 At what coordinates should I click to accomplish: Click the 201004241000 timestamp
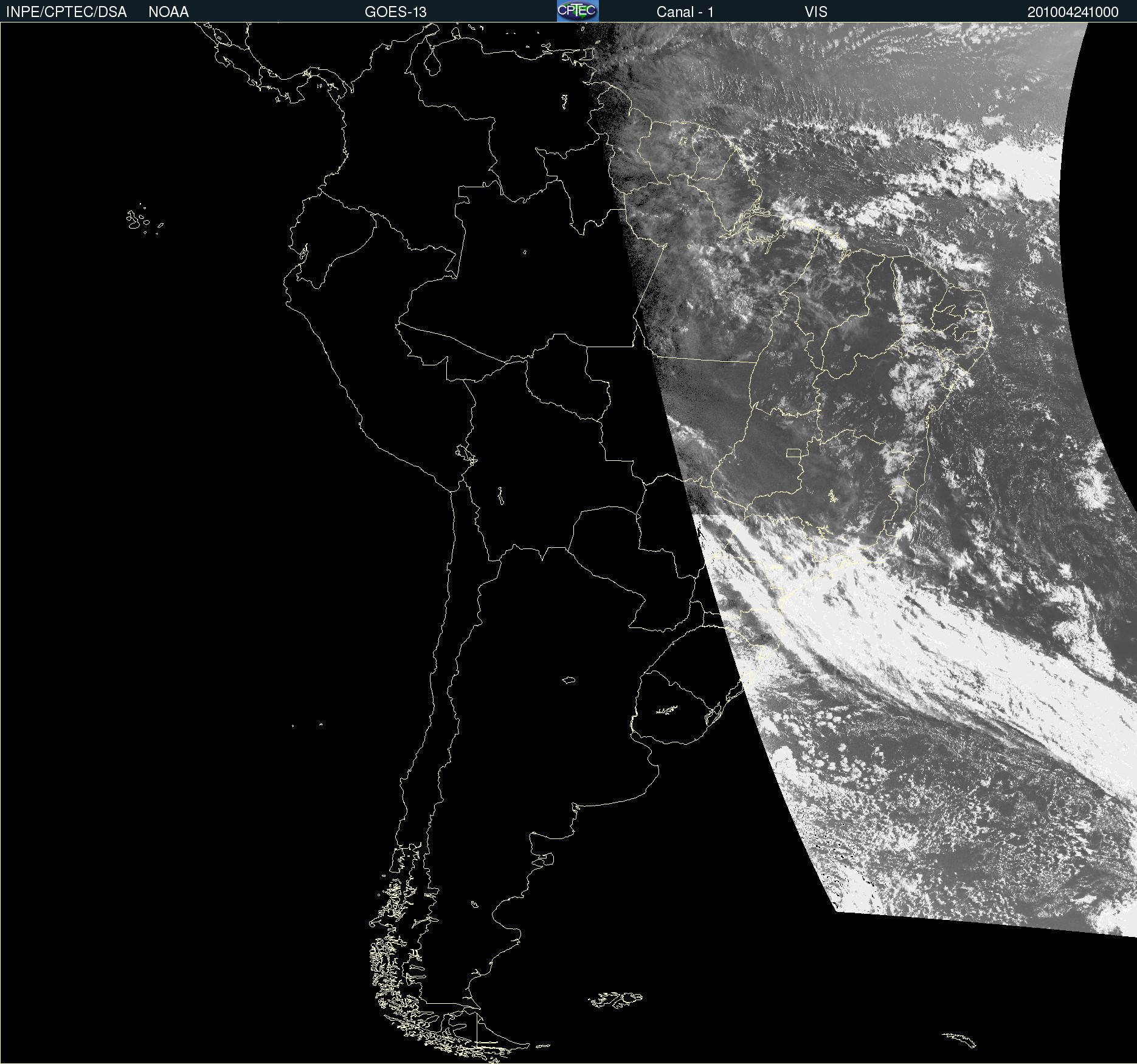pyautogui.click(x=1073, y=12)
